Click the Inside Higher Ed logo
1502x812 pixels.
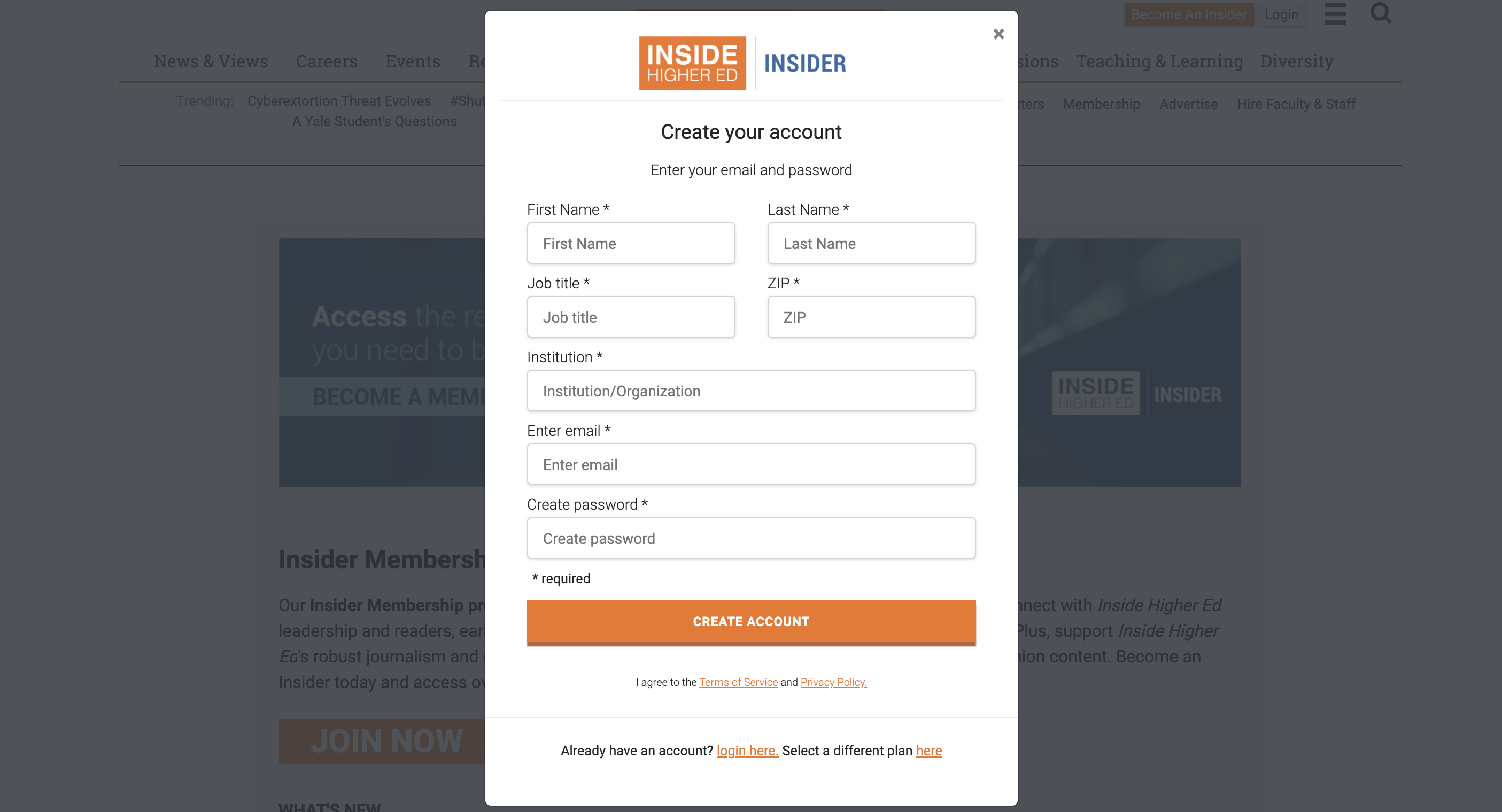[692, 63]
